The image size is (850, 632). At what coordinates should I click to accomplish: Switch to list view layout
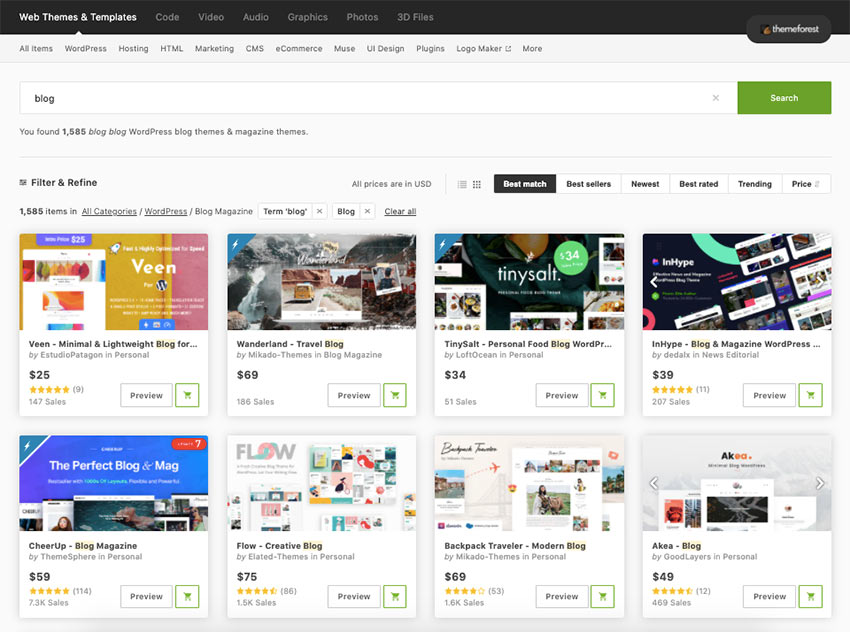pyautogui.click(x=462, y=184)
